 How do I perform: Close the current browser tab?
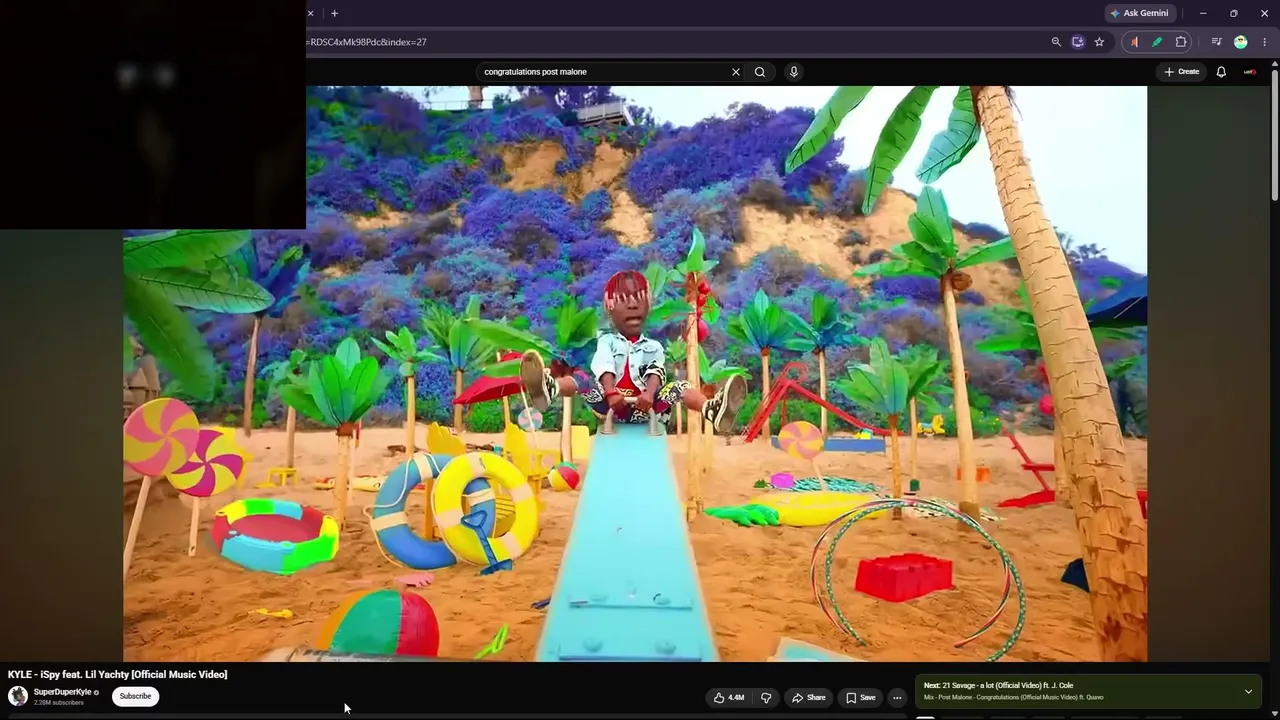[x=310, y=13]
